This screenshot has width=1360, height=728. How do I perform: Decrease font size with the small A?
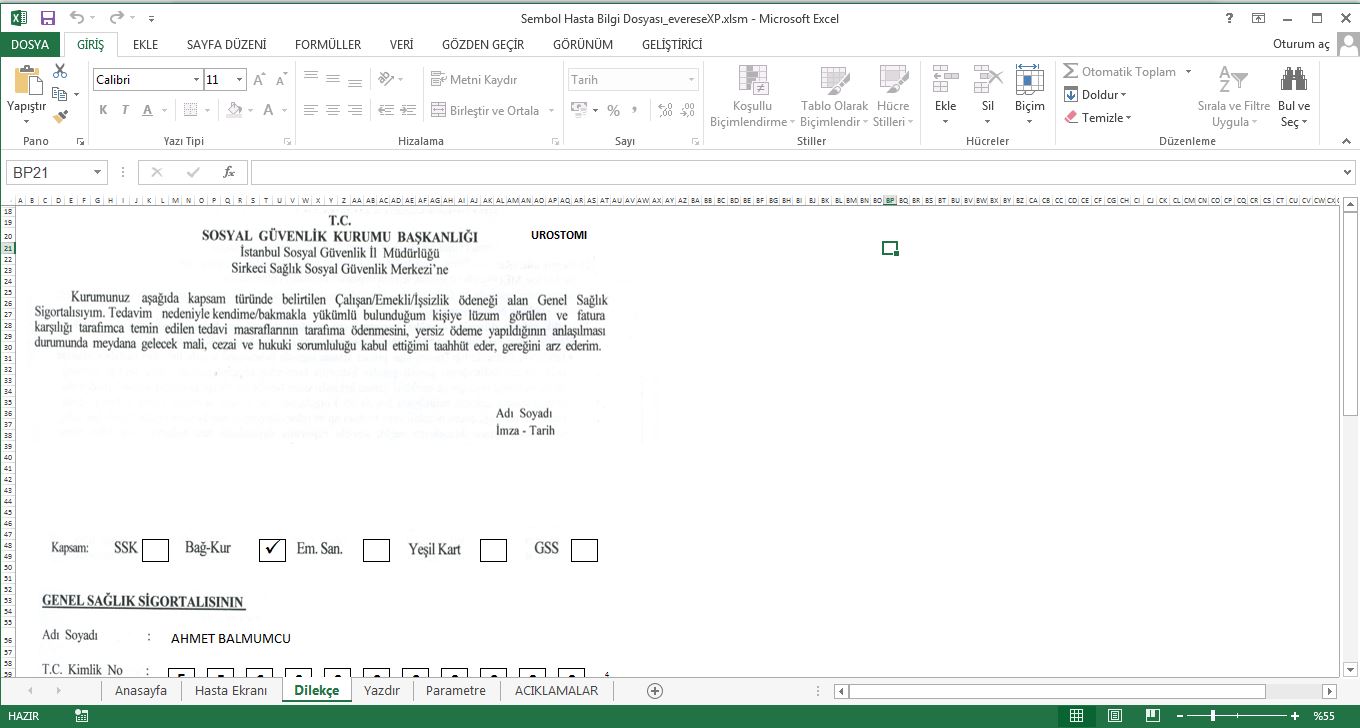[x=281, y=79]
